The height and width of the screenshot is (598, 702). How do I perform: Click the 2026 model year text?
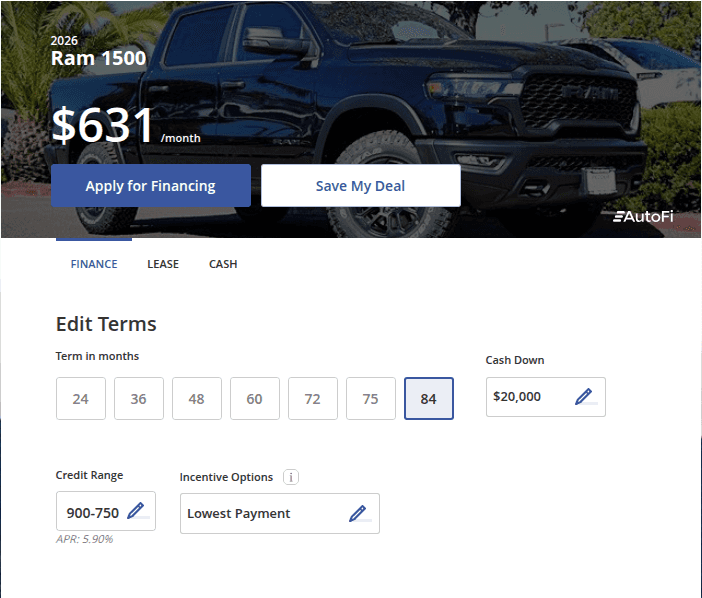(x=64, y=41)
